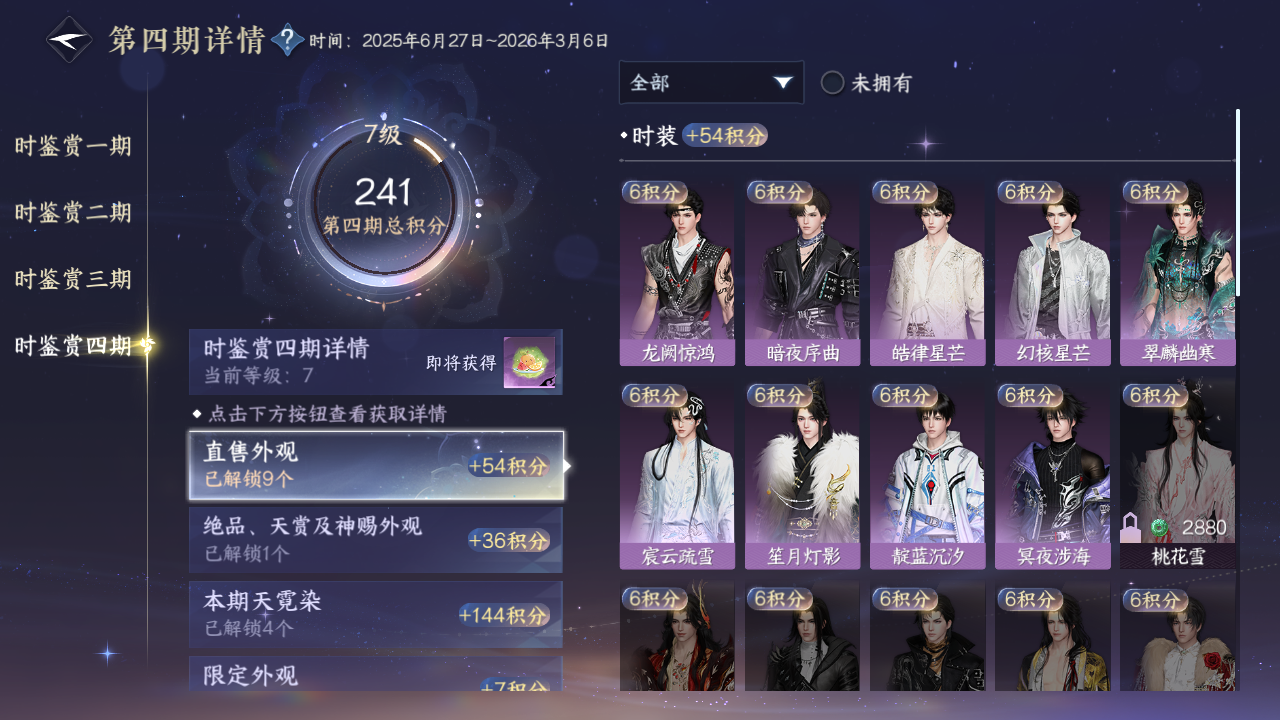
Task: Choose the 翠麟幽寒 outfit card
Action: pos(1177,273)
